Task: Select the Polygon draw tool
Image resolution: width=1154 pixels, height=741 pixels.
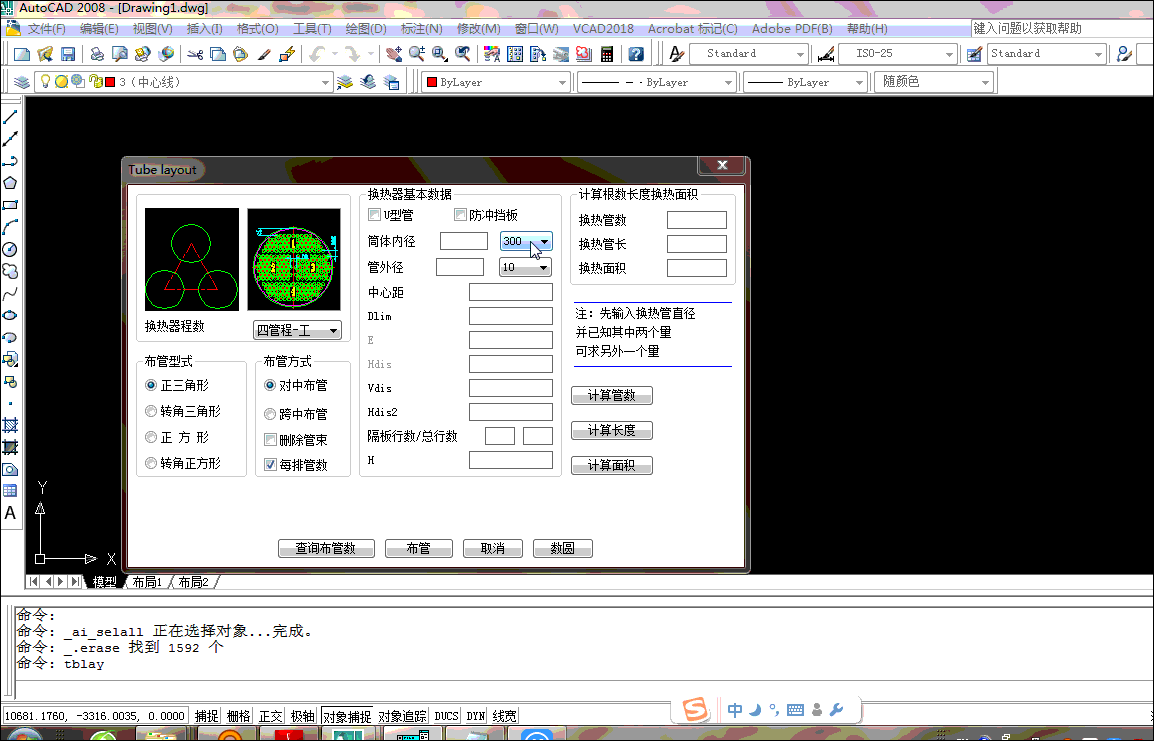Action: click(10, 182)
